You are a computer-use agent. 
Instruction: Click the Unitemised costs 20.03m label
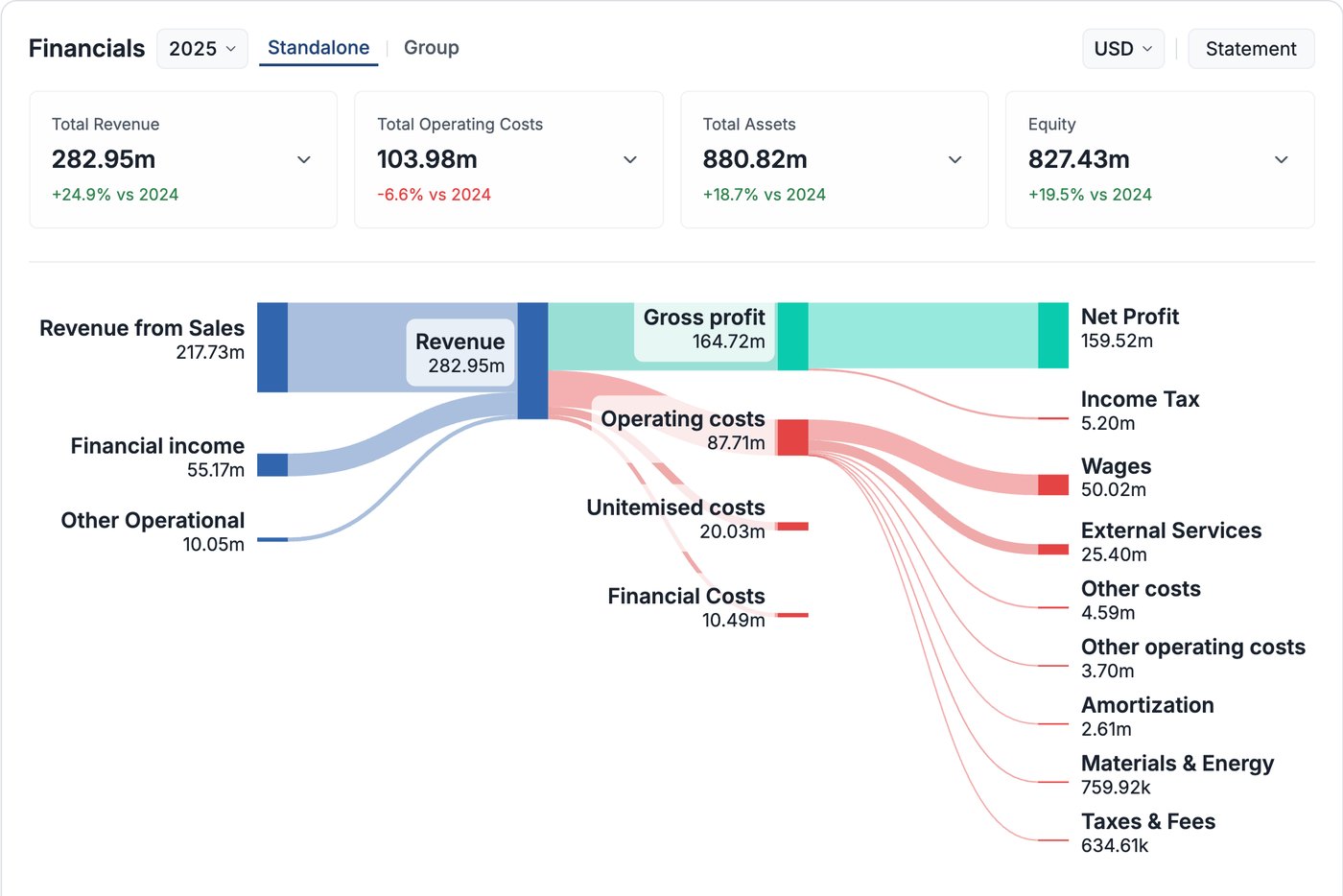tap(675, 519)
